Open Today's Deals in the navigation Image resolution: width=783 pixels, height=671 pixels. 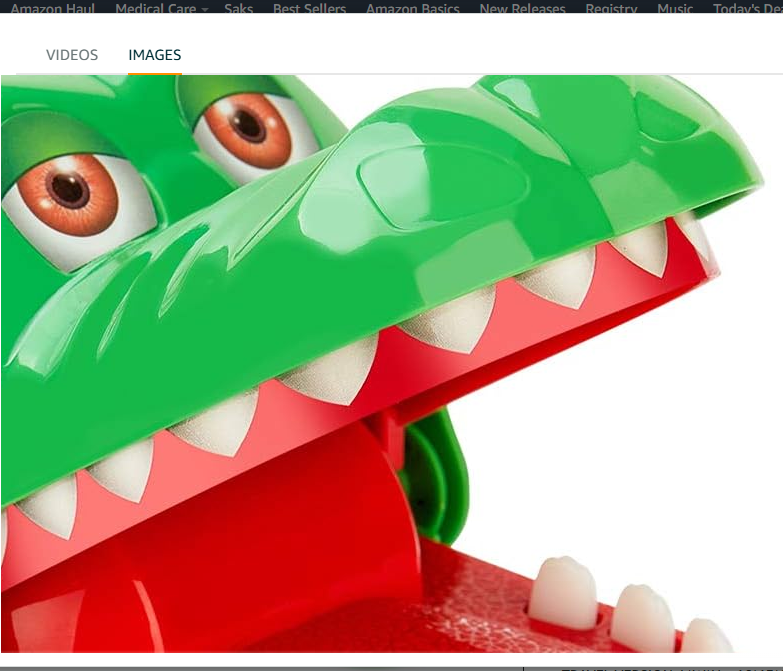click(x=747, y=8)
